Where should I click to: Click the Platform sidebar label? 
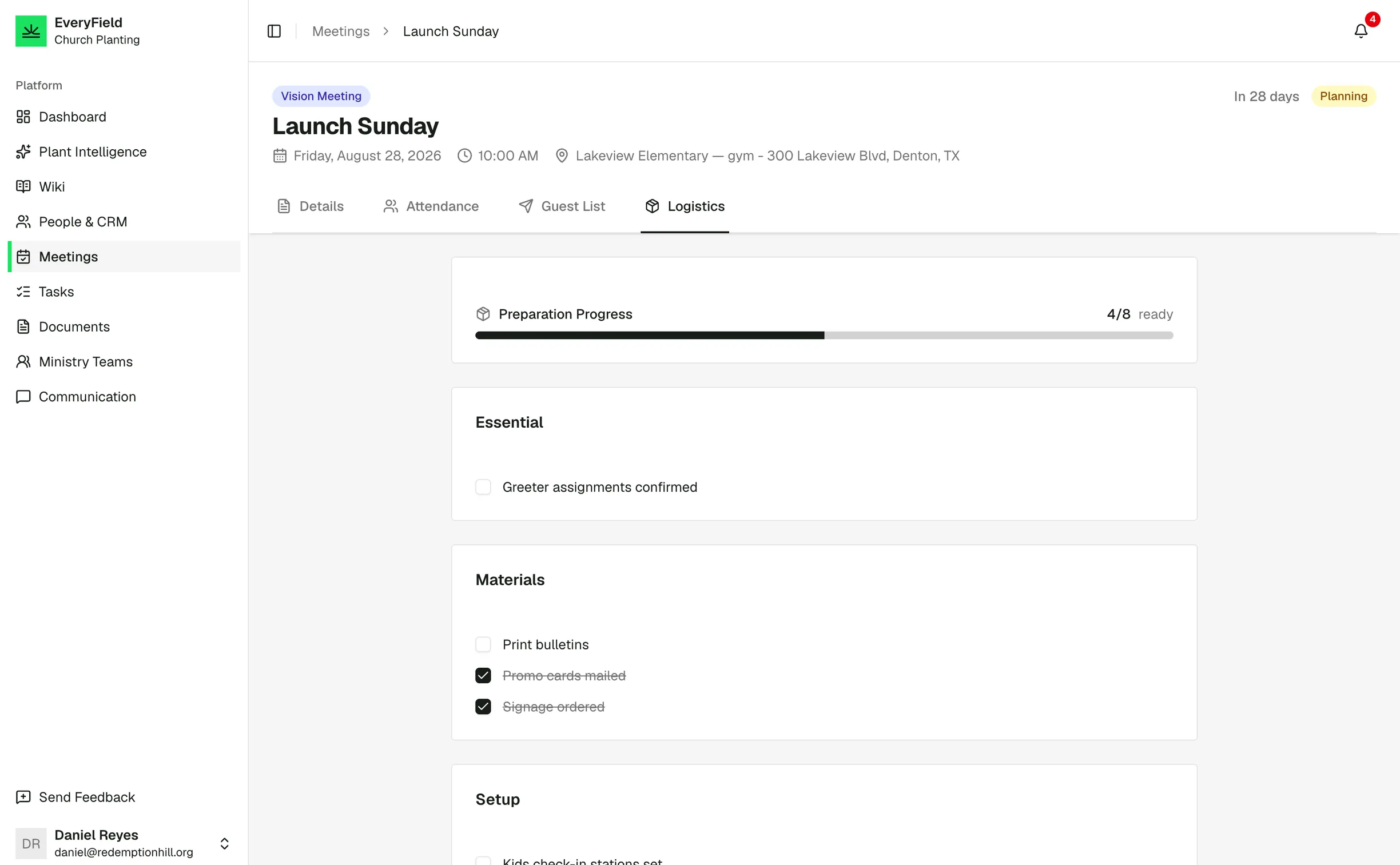[39, 85]
